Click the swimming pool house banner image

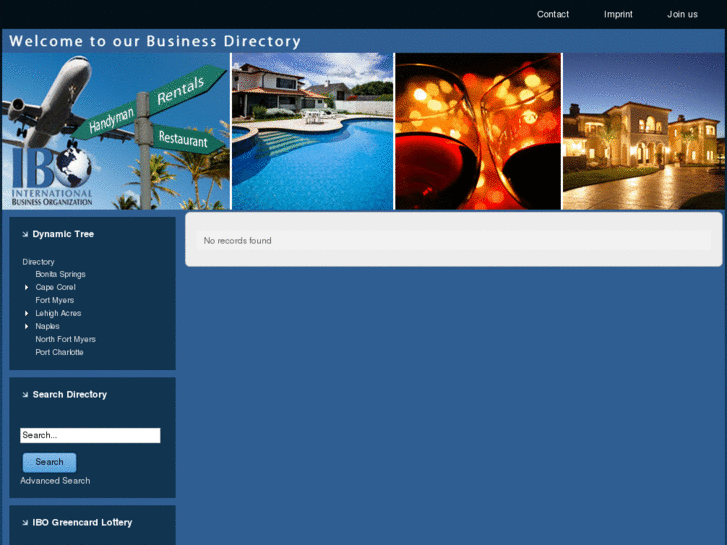[312, 131]
